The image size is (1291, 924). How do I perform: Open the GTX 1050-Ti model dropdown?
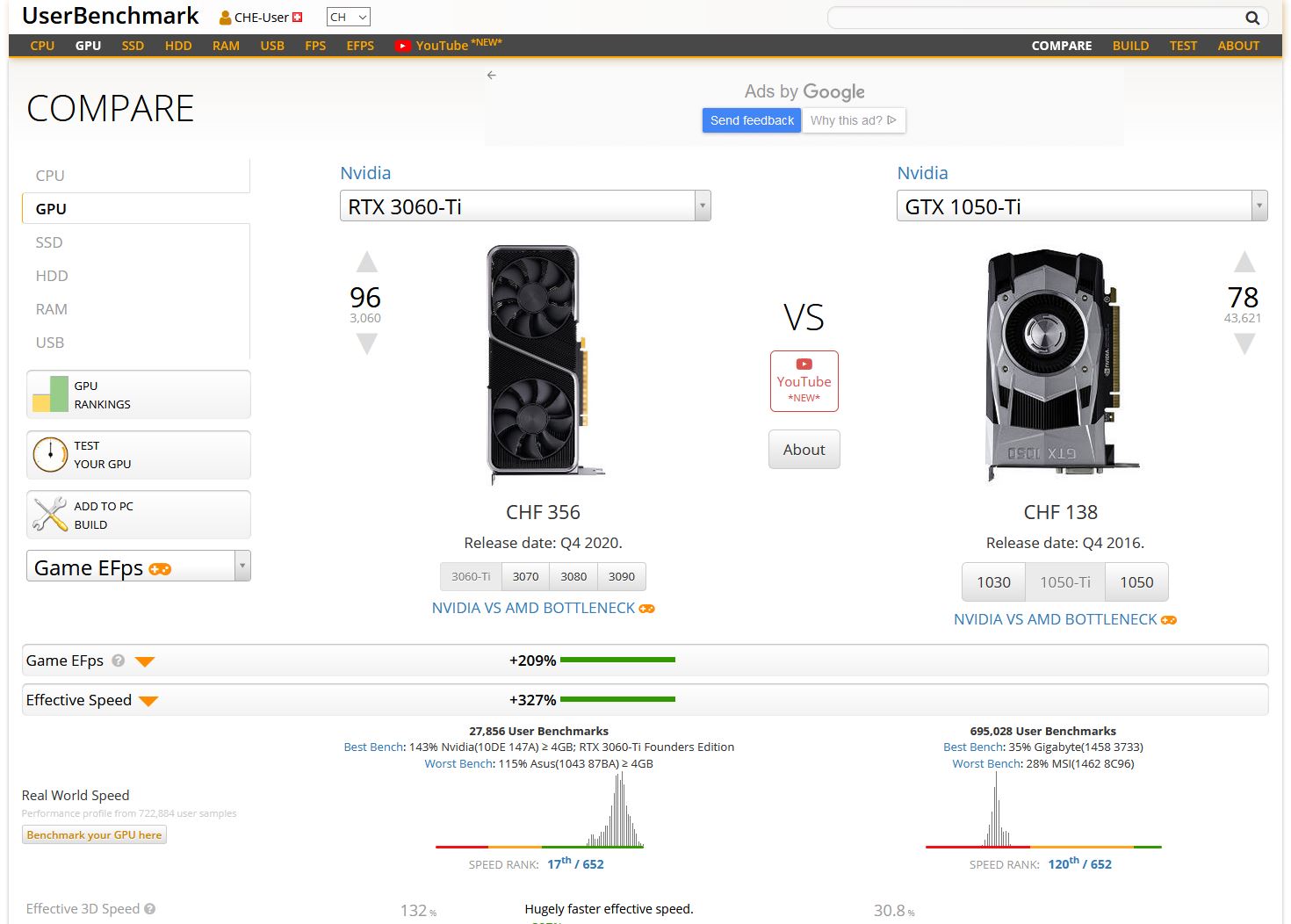(1259, 206)
